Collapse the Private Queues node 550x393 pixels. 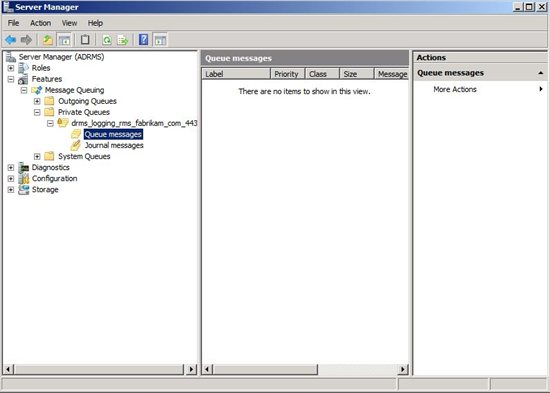click(x=37, y=112)
